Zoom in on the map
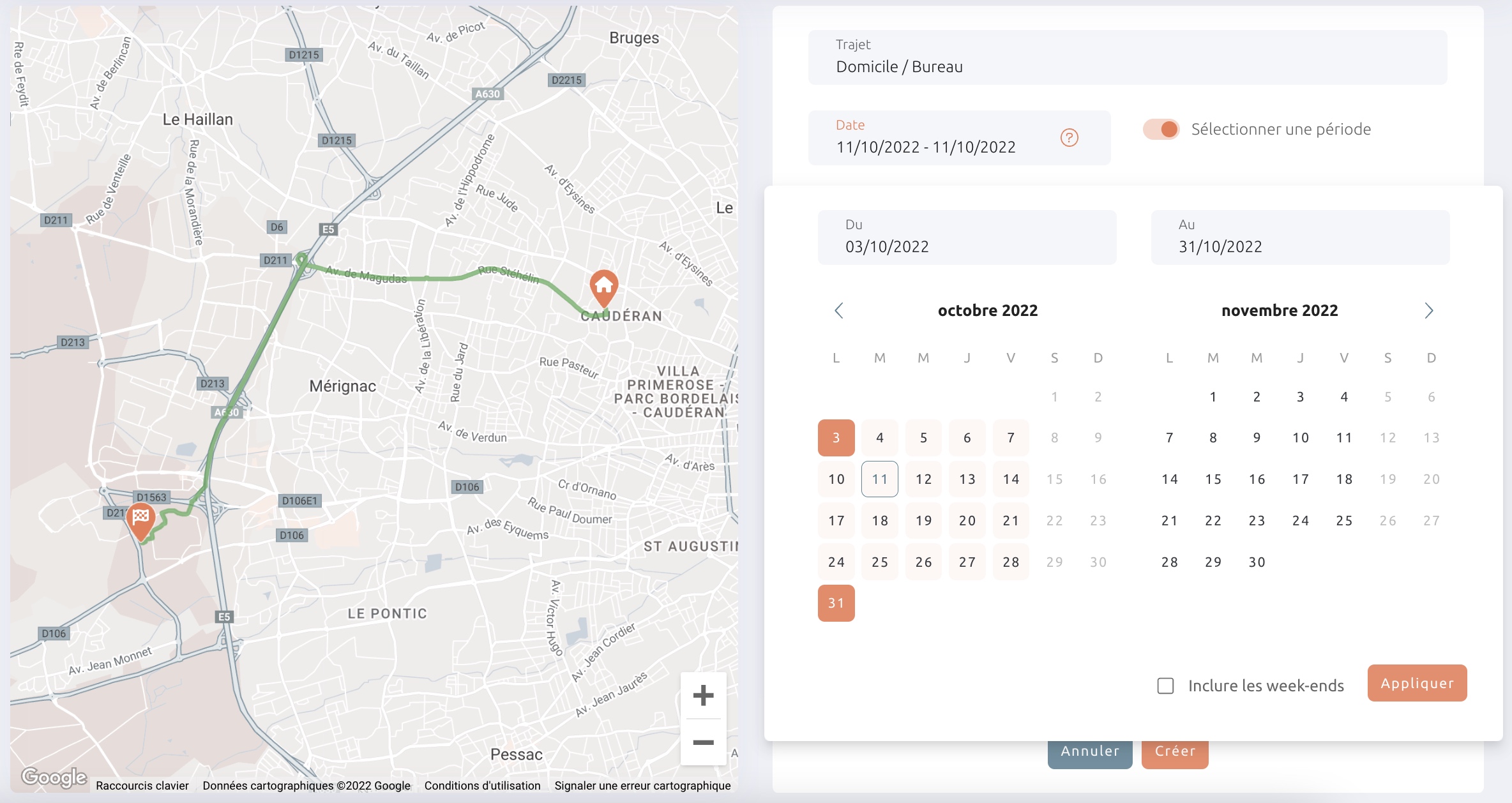Viewport: 1512px width, 803px height. [703, 695]
